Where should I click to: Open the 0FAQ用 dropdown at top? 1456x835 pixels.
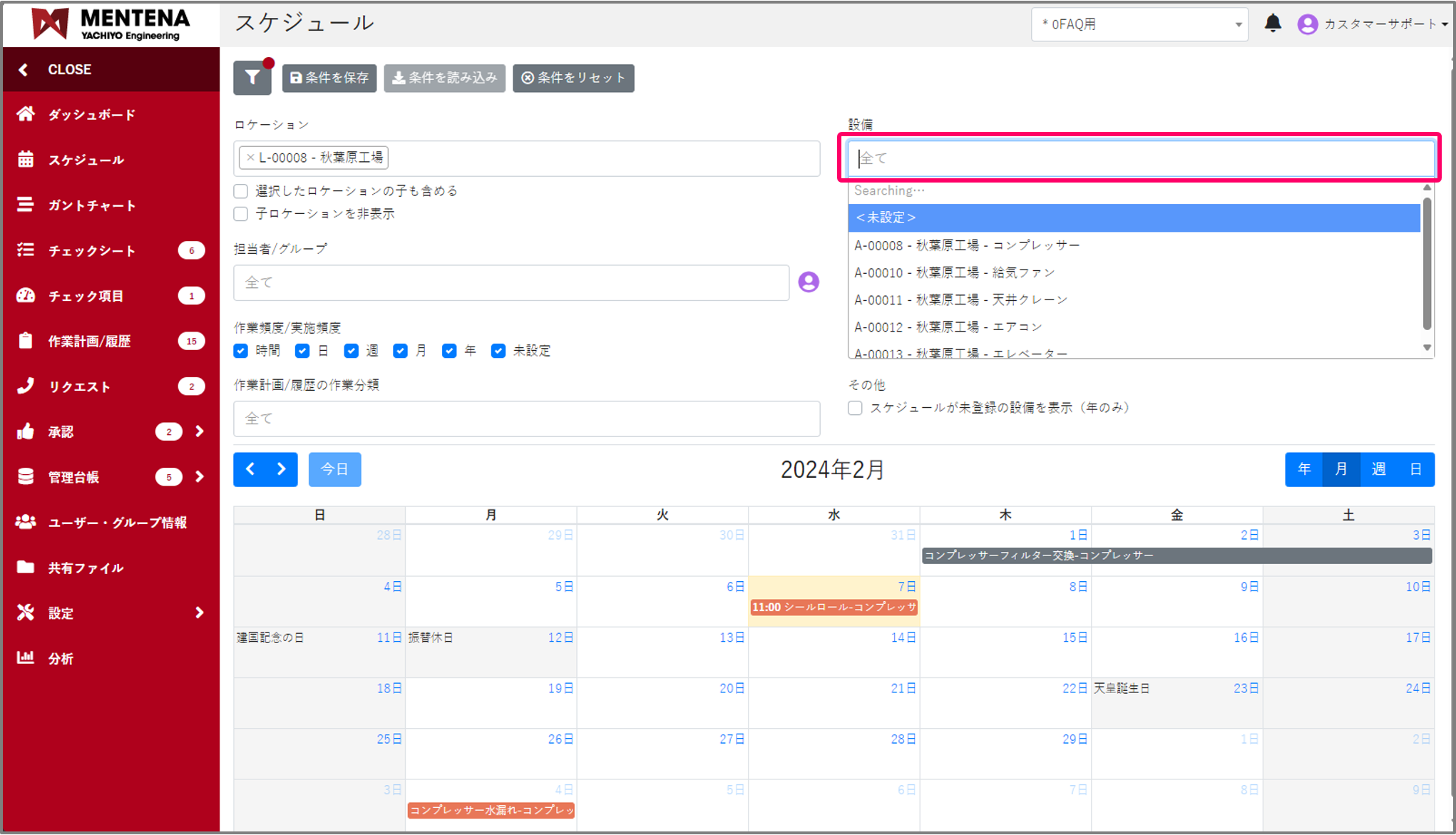(1139, 24)
